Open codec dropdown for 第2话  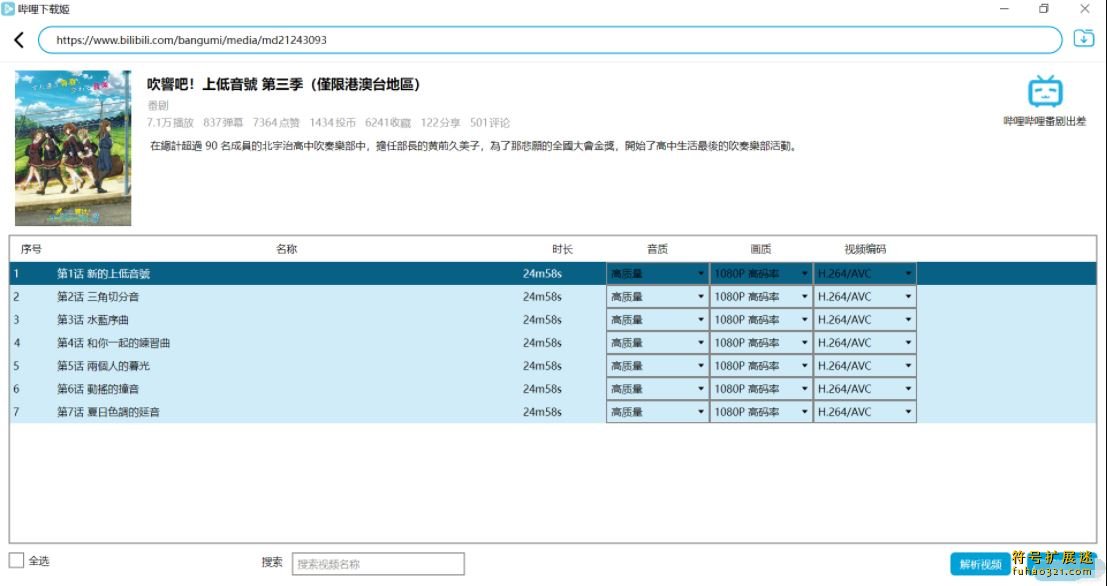(865, 297)
